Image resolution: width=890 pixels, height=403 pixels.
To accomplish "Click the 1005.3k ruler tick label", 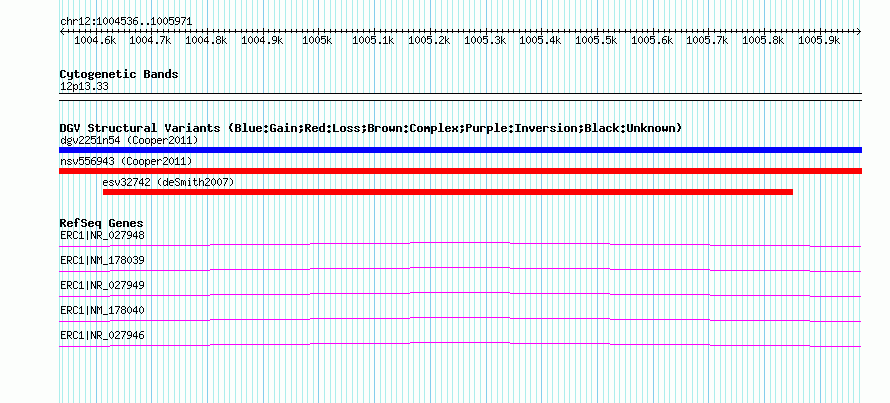I will click(x=485, y=40).
